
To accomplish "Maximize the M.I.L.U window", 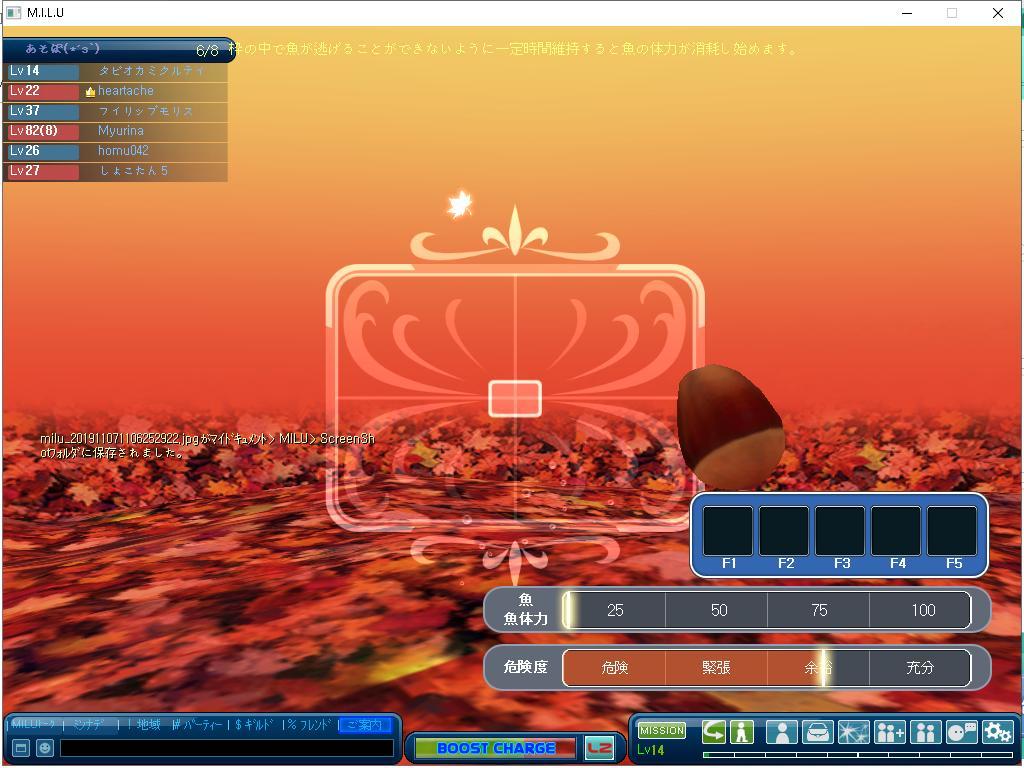I will click(952, 13).
